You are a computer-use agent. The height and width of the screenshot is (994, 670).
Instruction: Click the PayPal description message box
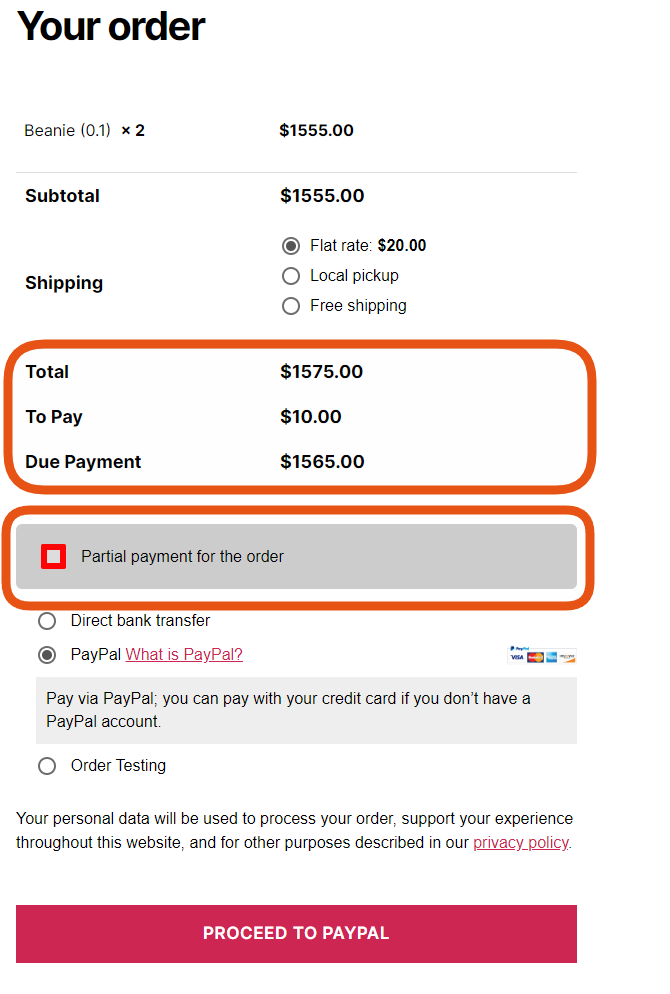pos(306,710)
